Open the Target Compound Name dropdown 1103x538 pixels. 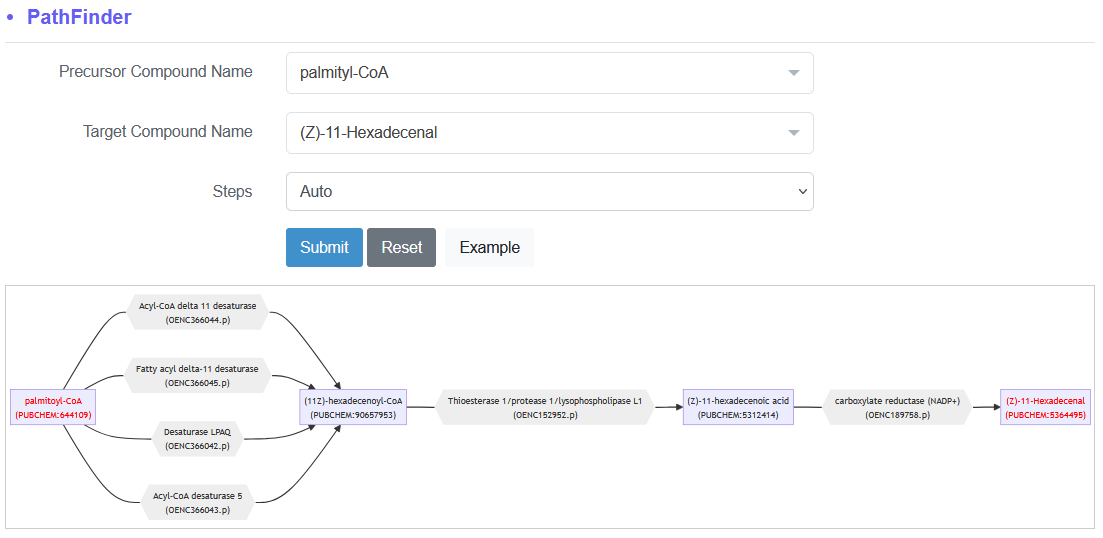click(549, 132)
